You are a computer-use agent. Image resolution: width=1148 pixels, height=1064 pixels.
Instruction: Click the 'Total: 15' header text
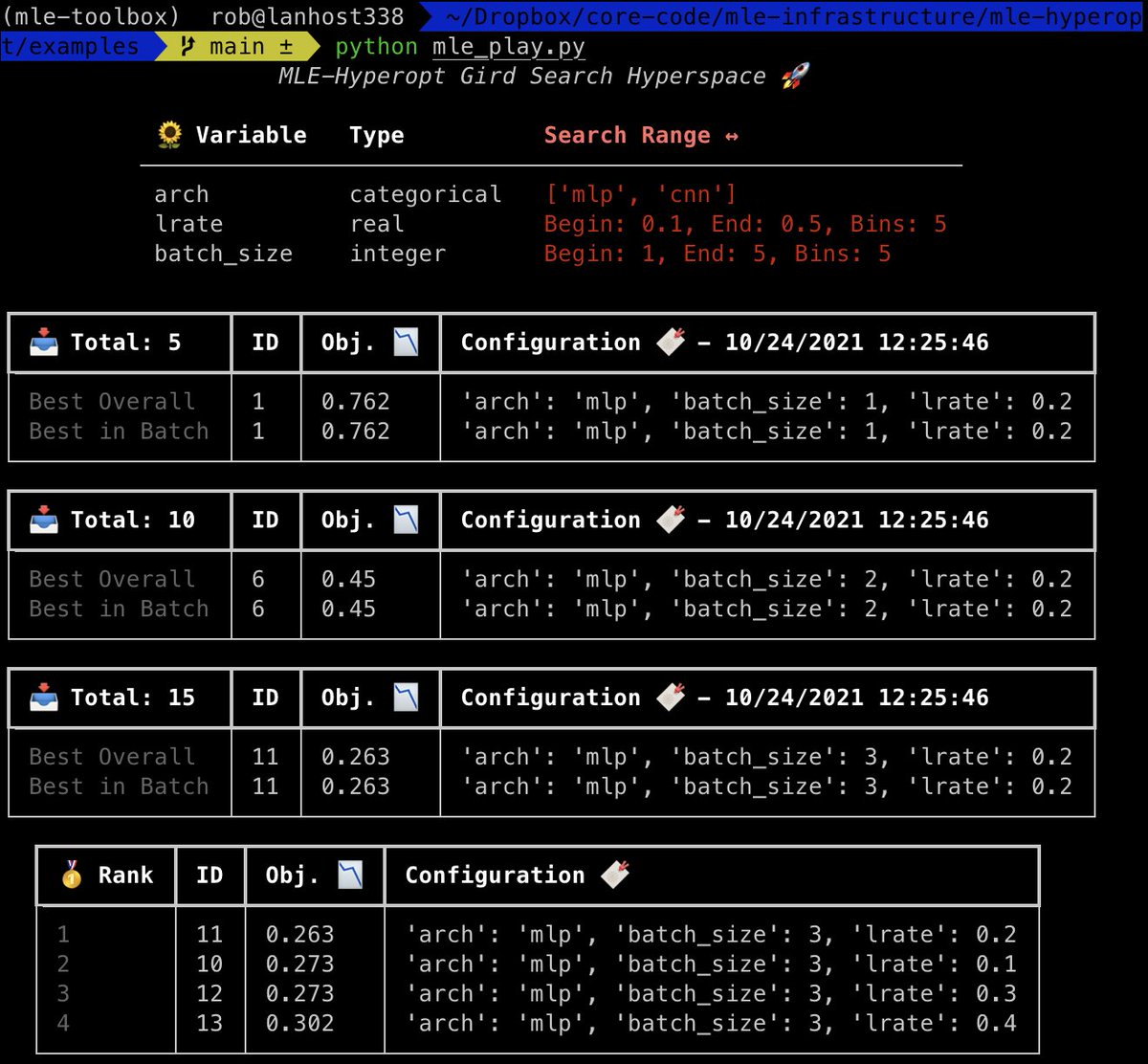click(133, 698)
